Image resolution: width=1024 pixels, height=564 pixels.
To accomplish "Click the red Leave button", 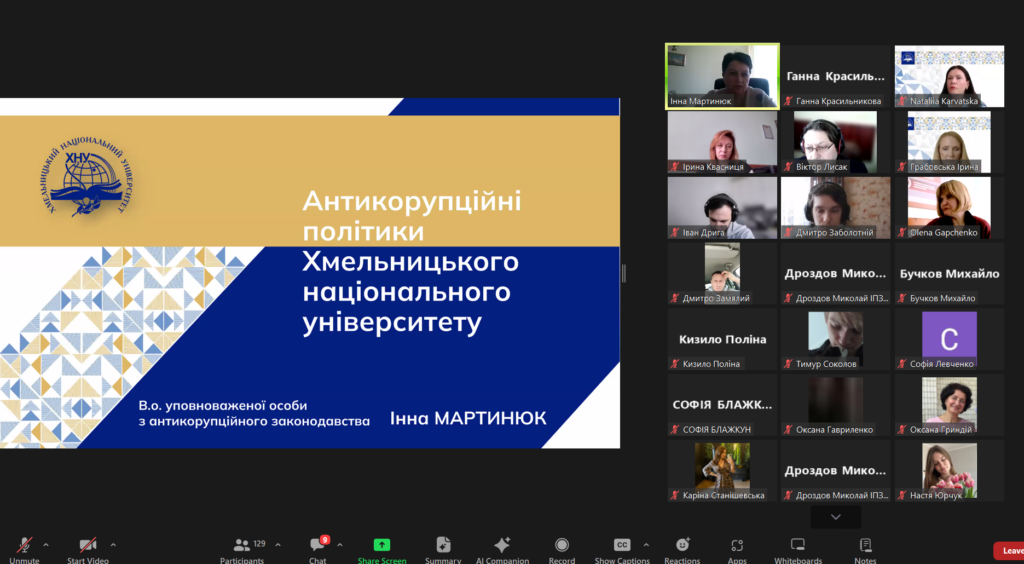I will [x=1009, y=551].
